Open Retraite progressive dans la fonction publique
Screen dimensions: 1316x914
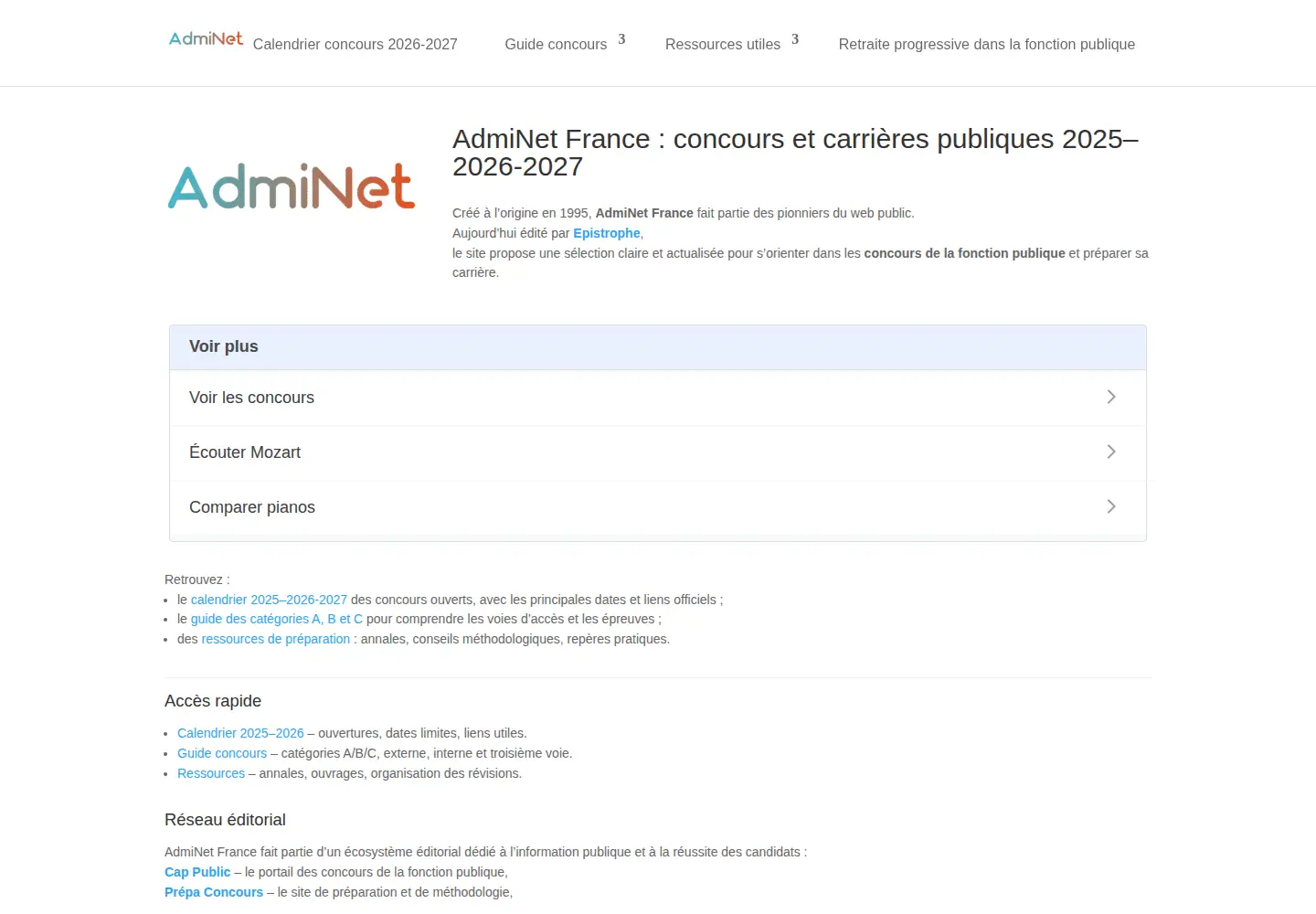[x=987, y=44]
